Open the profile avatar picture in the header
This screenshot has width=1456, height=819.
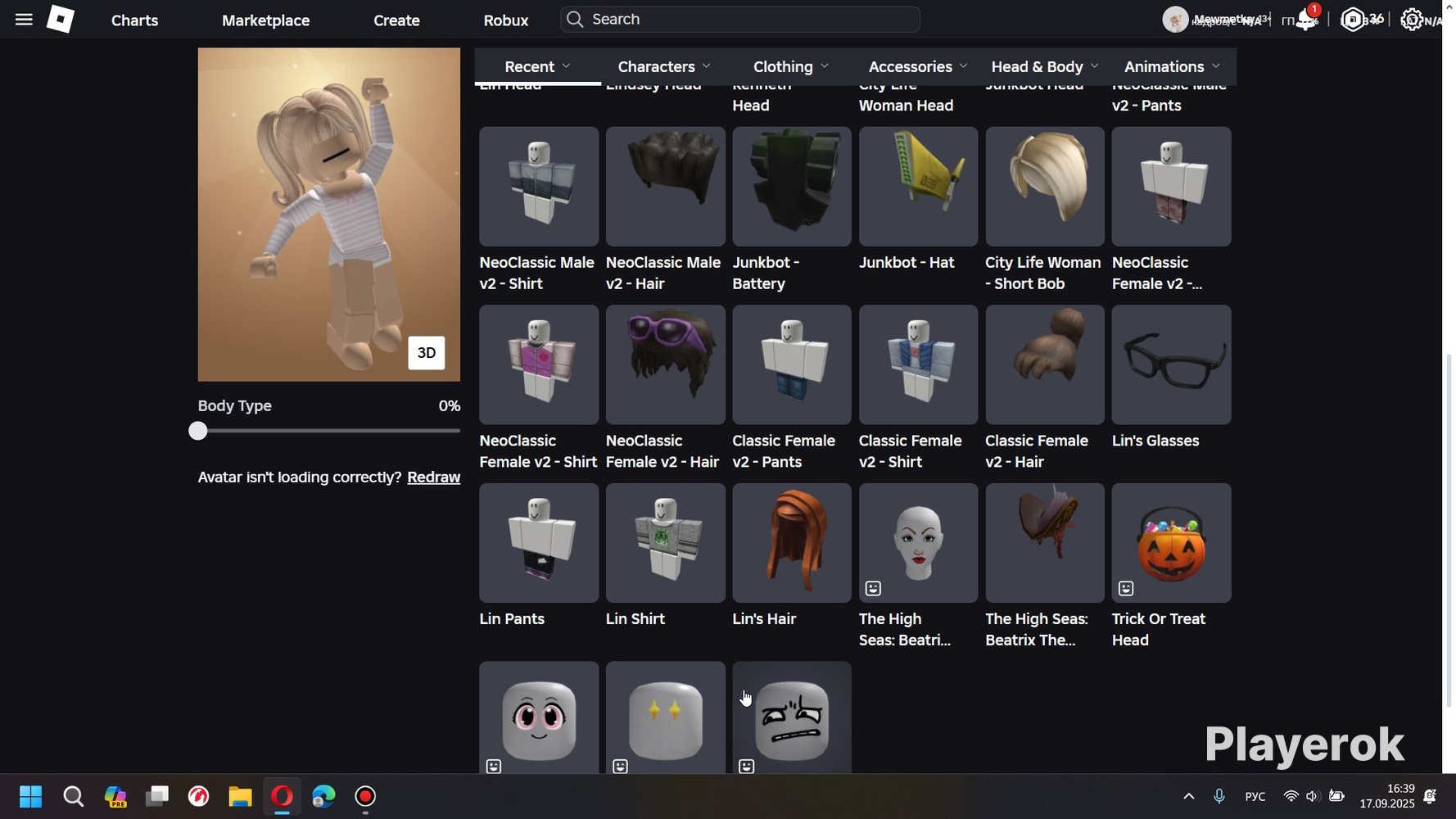(x=1175, y=20)
